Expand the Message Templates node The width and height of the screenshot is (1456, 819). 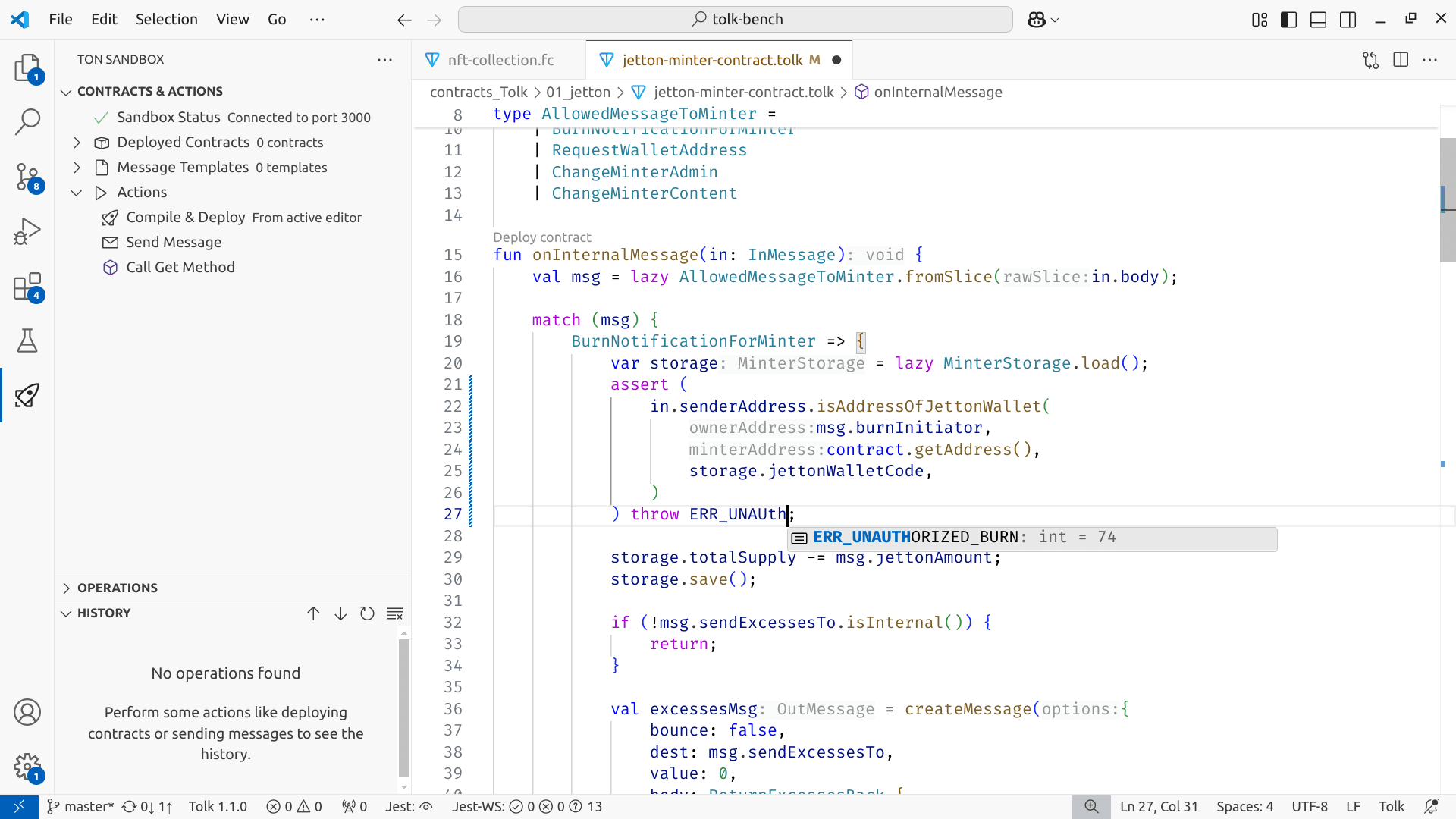pos(77,168)
